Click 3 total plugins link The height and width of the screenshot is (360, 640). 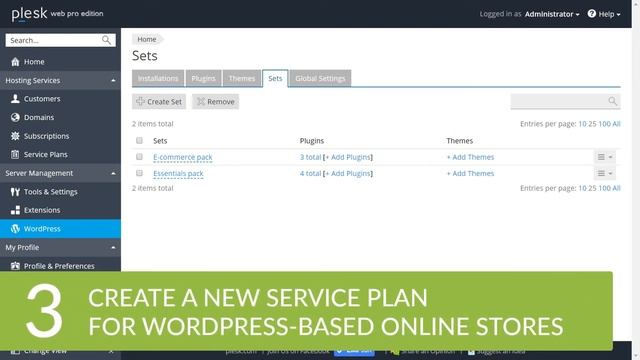point(311,157)
